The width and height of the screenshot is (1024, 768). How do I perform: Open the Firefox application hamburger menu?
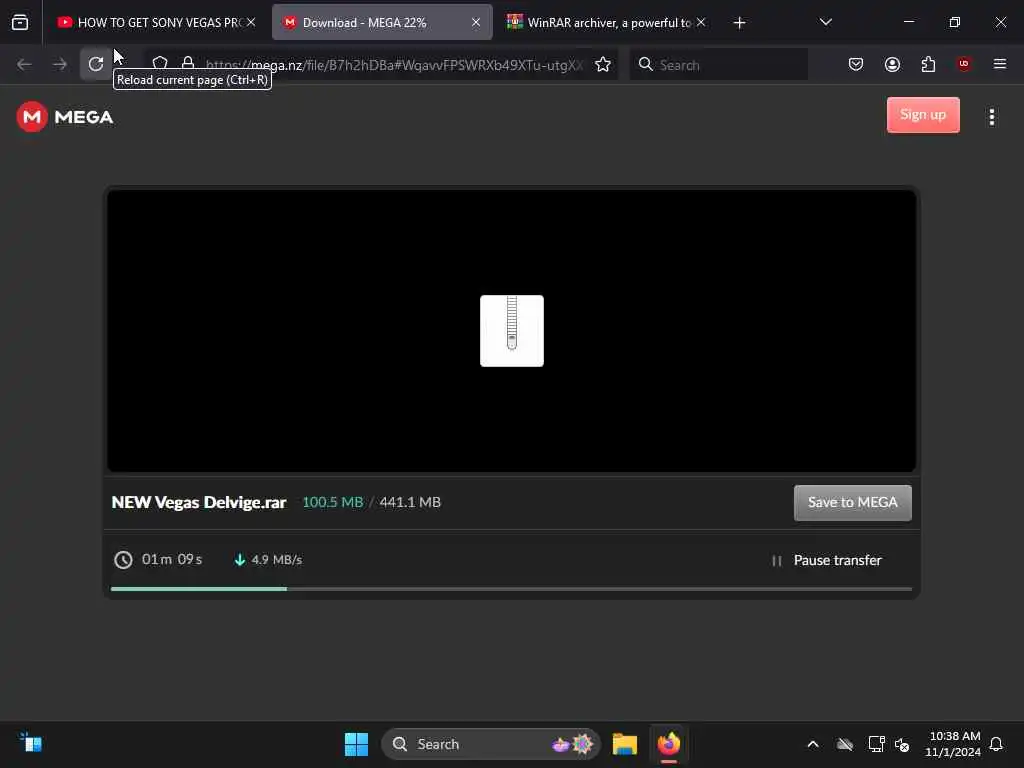point(1000,64)
